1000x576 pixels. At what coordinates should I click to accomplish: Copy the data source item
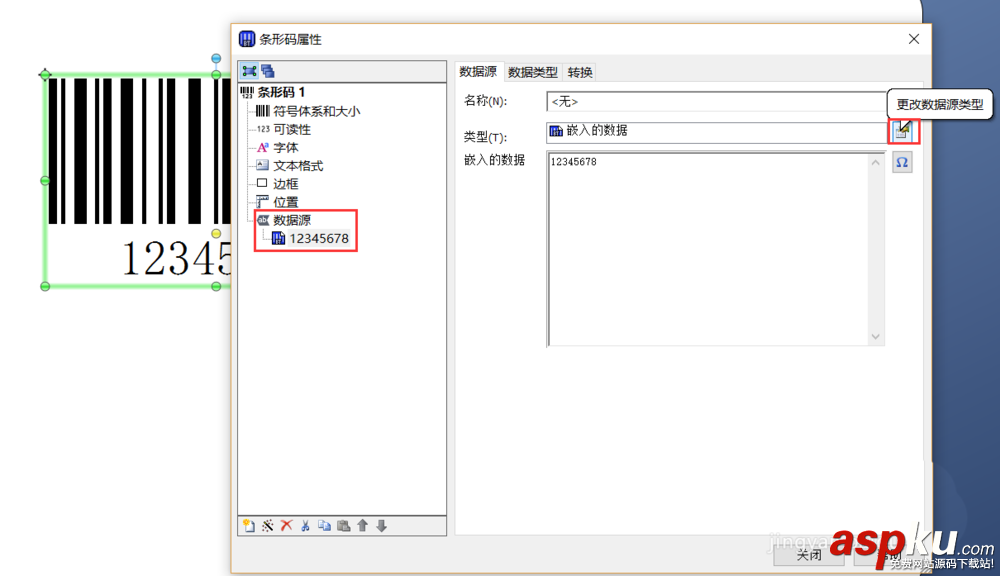(x=325, y=525)
